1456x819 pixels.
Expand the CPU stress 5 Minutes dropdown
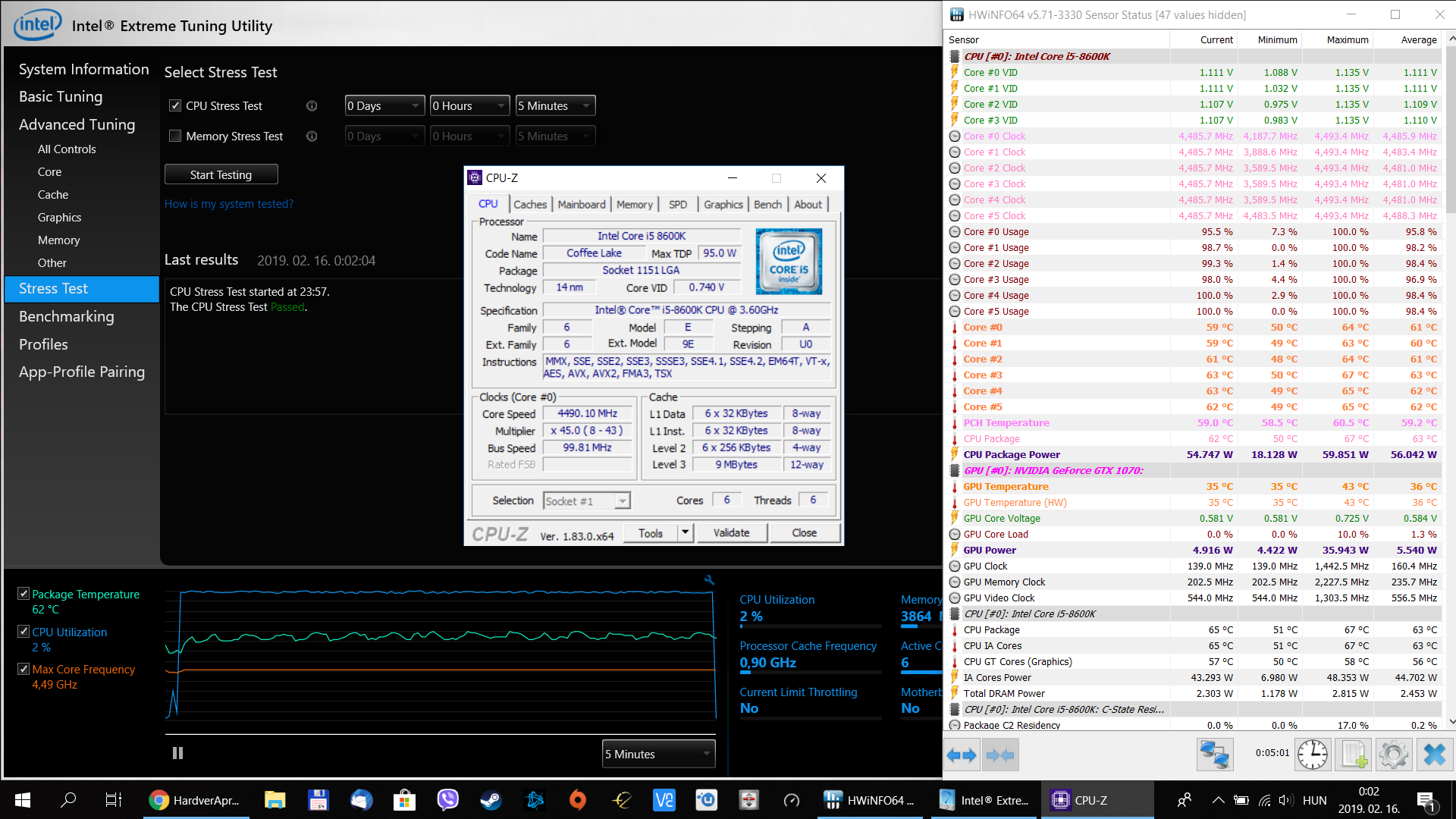(555, 106)
